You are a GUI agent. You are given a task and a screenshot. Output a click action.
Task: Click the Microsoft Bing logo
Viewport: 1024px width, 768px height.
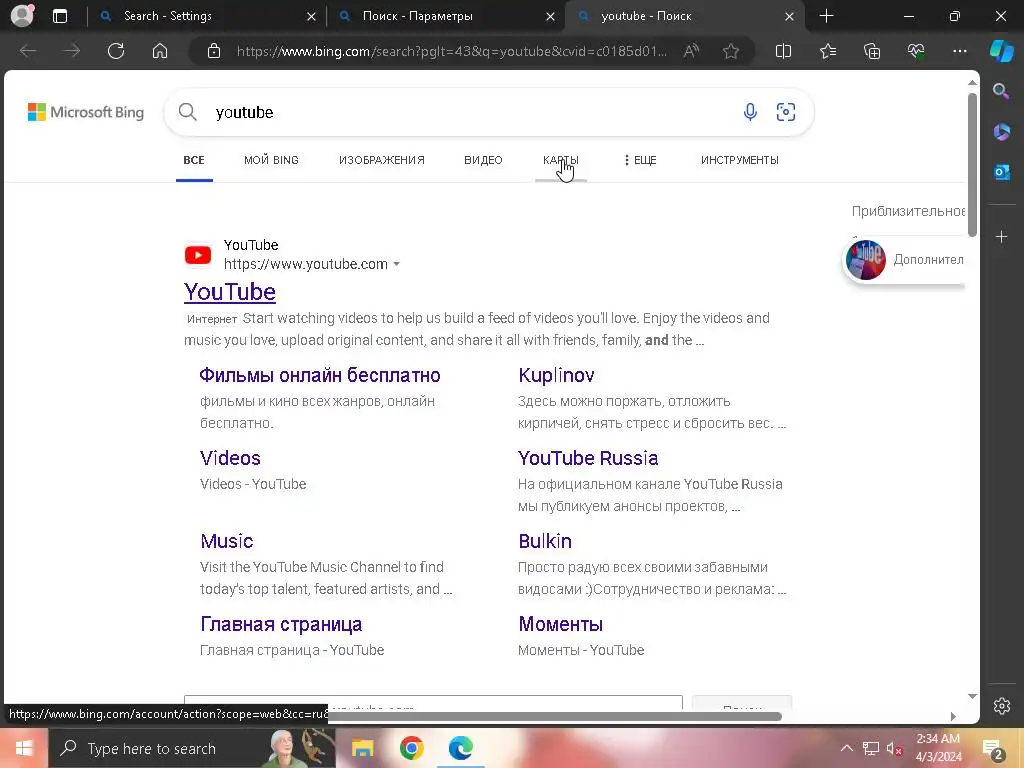[x=86, y=112]
